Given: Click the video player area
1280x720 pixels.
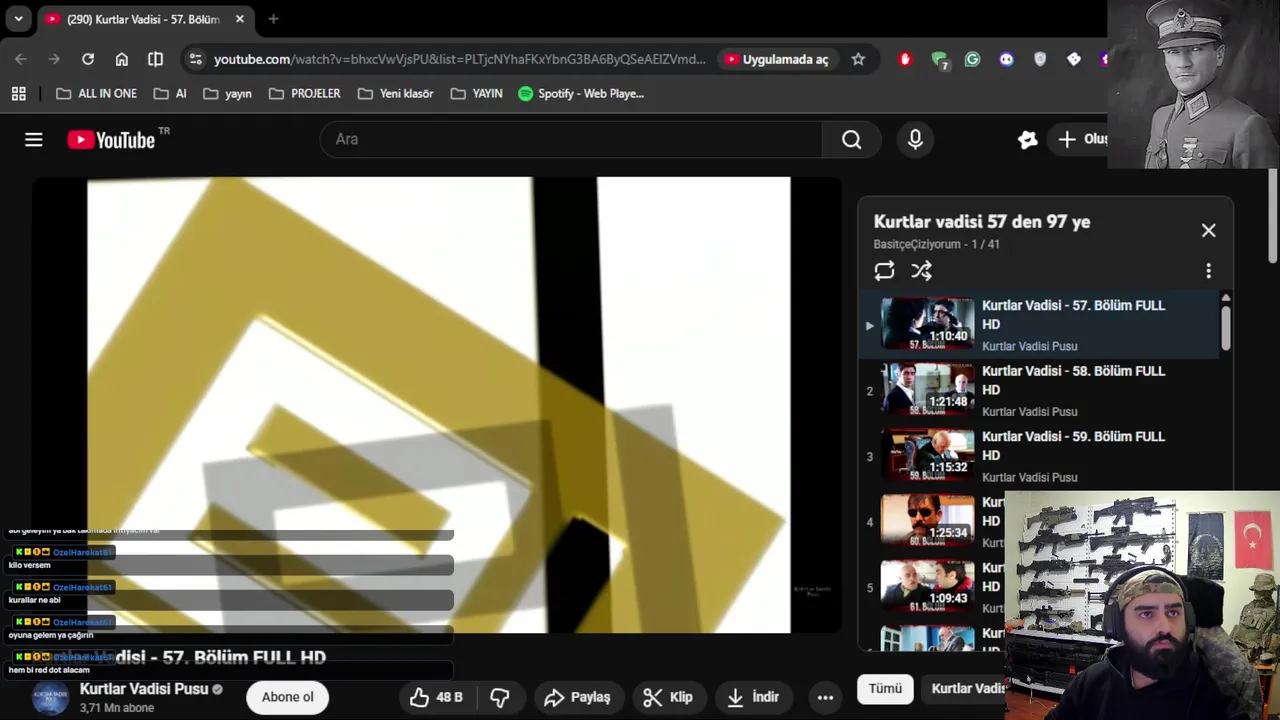Looking at the screenshot, I should [438, 405].
